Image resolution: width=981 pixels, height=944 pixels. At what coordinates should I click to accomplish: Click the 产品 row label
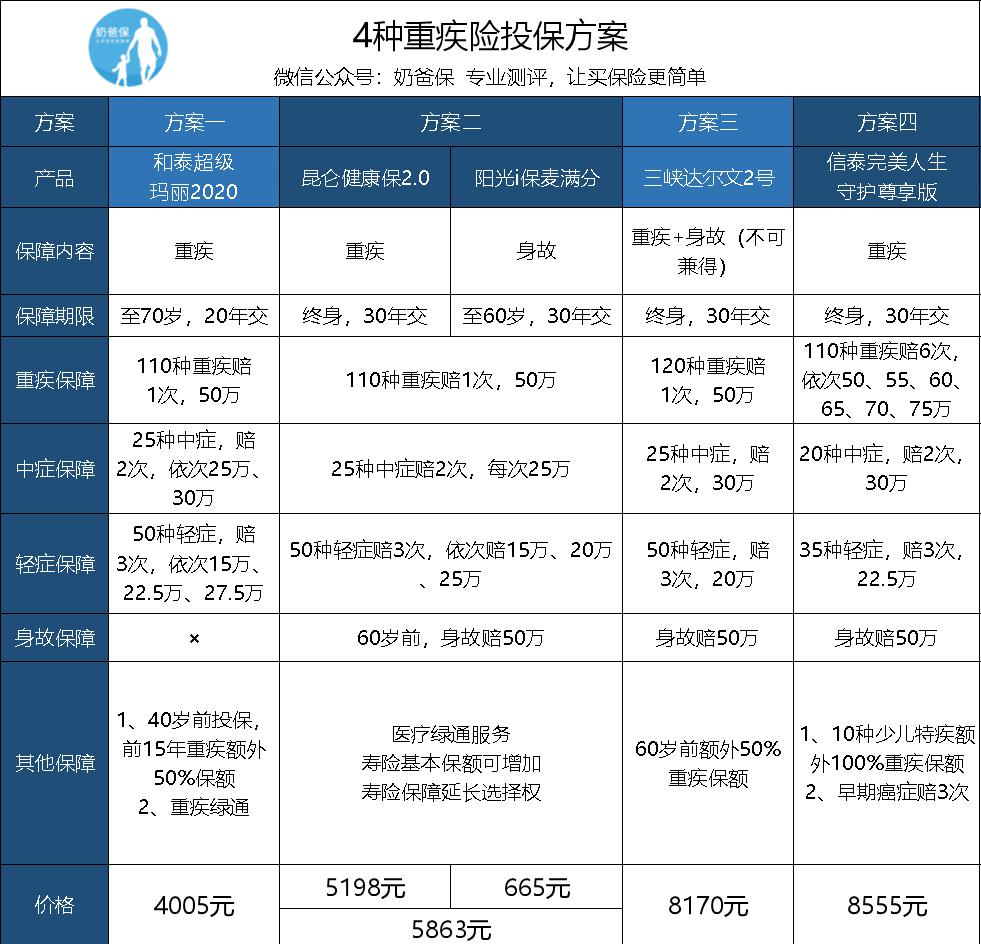pyautogui.click(x=54, y=178)
